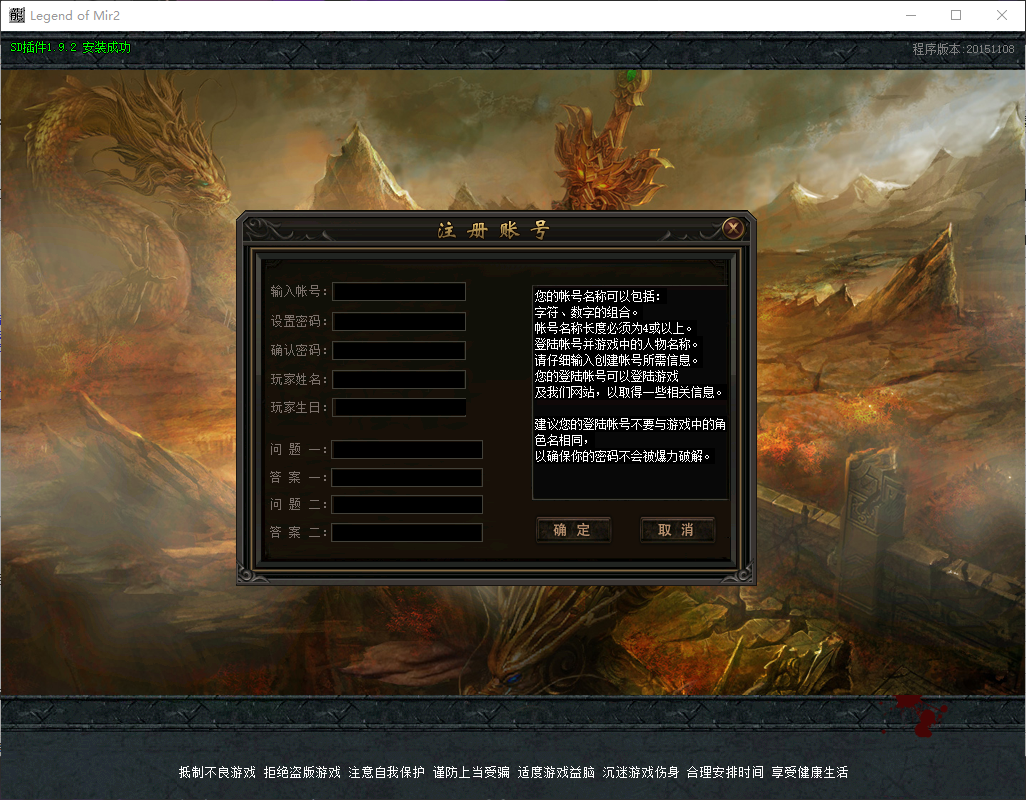The image size is (1026, 800).
Task: Click the 注意自我保护 notice text
Action: click(x=387, y=773)
